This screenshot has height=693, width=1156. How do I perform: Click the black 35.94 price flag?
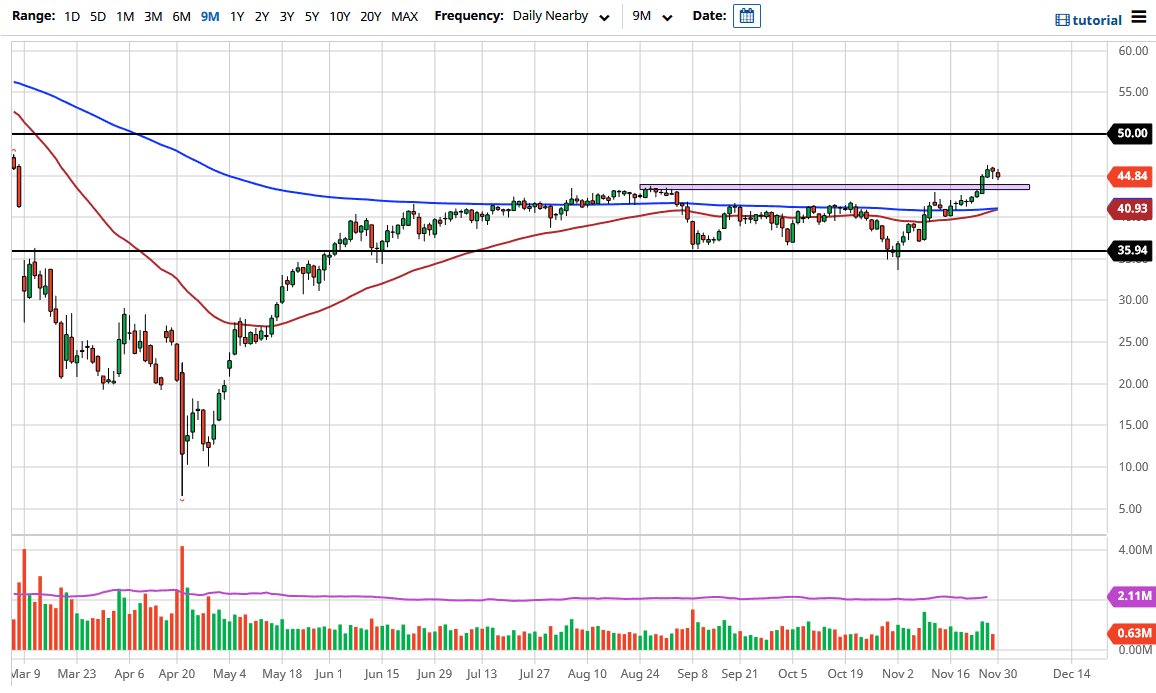point(1133,251)
